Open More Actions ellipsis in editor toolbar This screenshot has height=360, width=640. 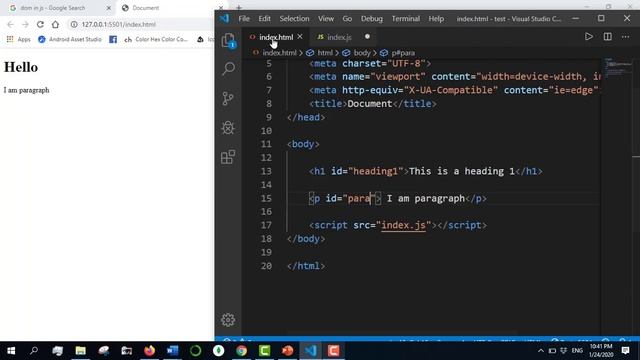pos(625,37)
